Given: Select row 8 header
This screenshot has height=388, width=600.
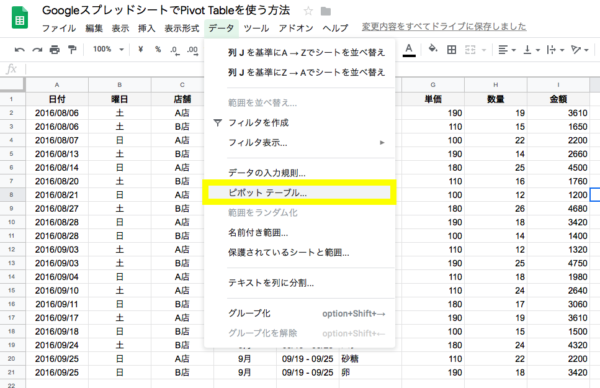Looking at the screenshot, I should tap(12, 195).
